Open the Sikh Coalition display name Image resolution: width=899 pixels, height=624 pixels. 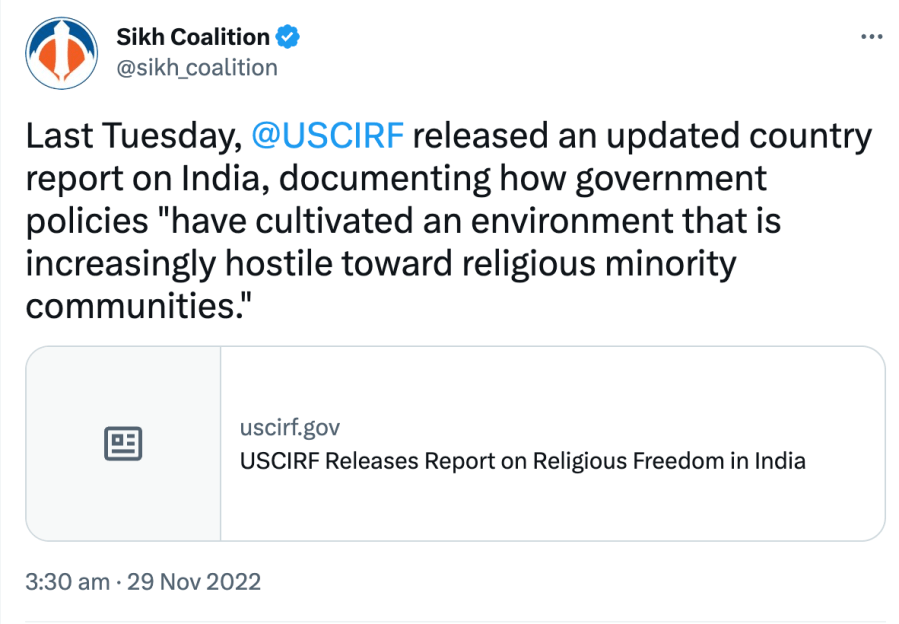pos(193,37)
